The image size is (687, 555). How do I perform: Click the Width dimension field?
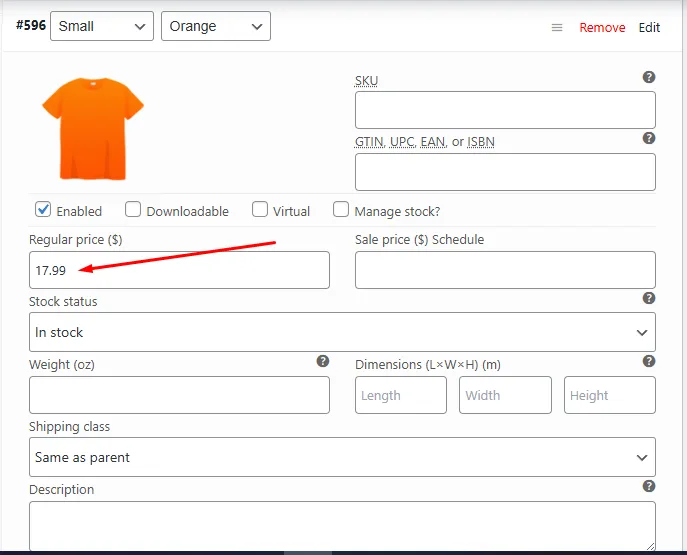(x=505, y=395)
